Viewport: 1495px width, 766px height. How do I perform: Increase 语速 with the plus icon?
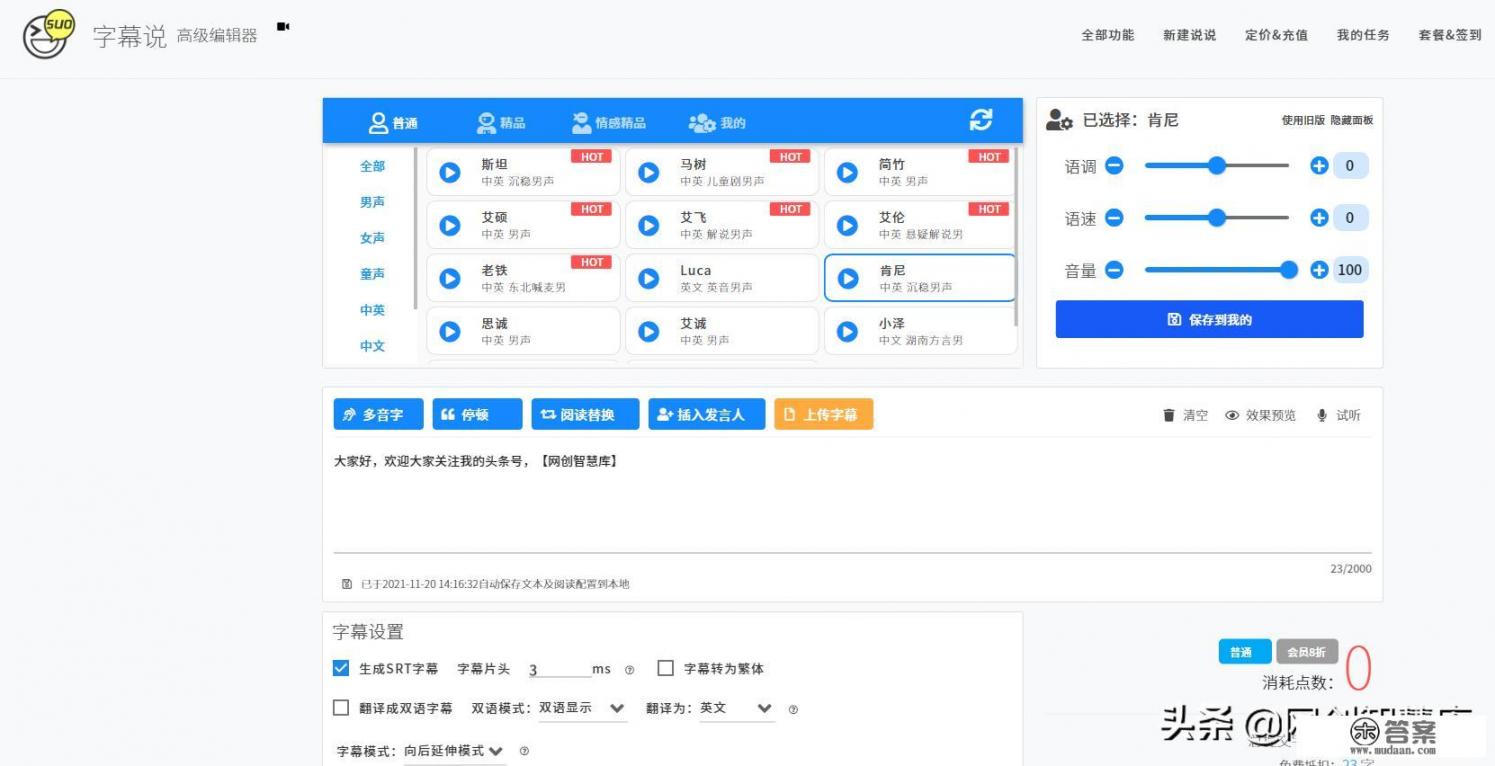(1319, 218)
